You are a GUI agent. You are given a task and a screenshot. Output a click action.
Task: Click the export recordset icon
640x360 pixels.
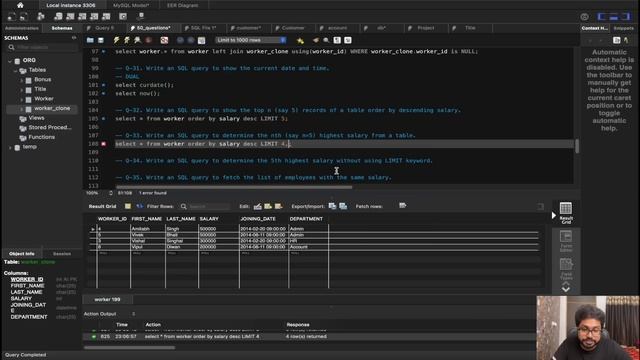[333, 206]
